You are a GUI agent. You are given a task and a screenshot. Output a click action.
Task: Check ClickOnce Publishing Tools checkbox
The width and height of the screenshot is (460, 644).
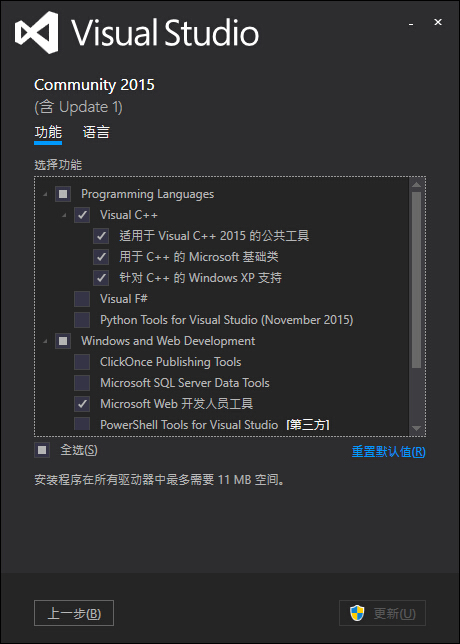[82, 362]
